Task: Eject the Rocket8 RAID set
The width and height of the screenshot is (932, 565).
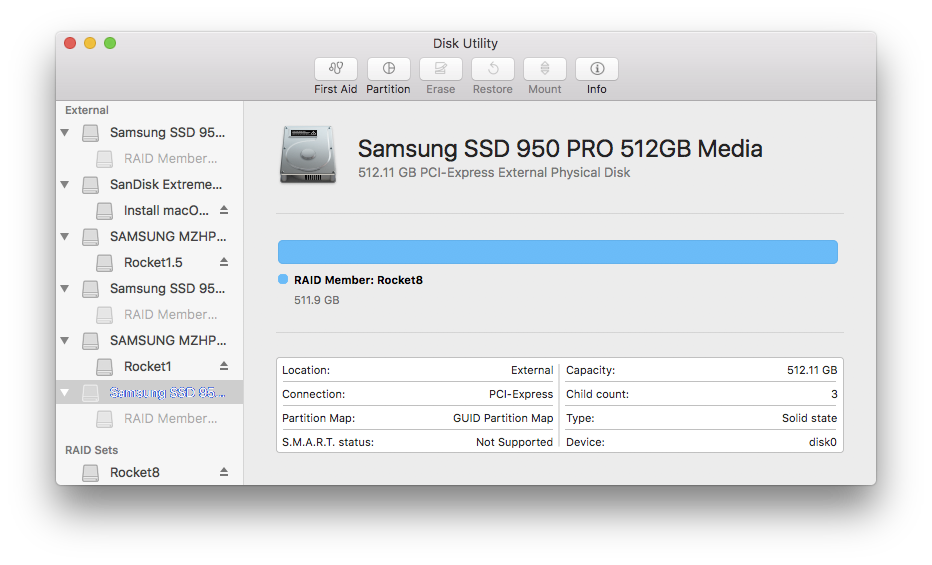Action: pyautogui.click(x=224, y=472)
